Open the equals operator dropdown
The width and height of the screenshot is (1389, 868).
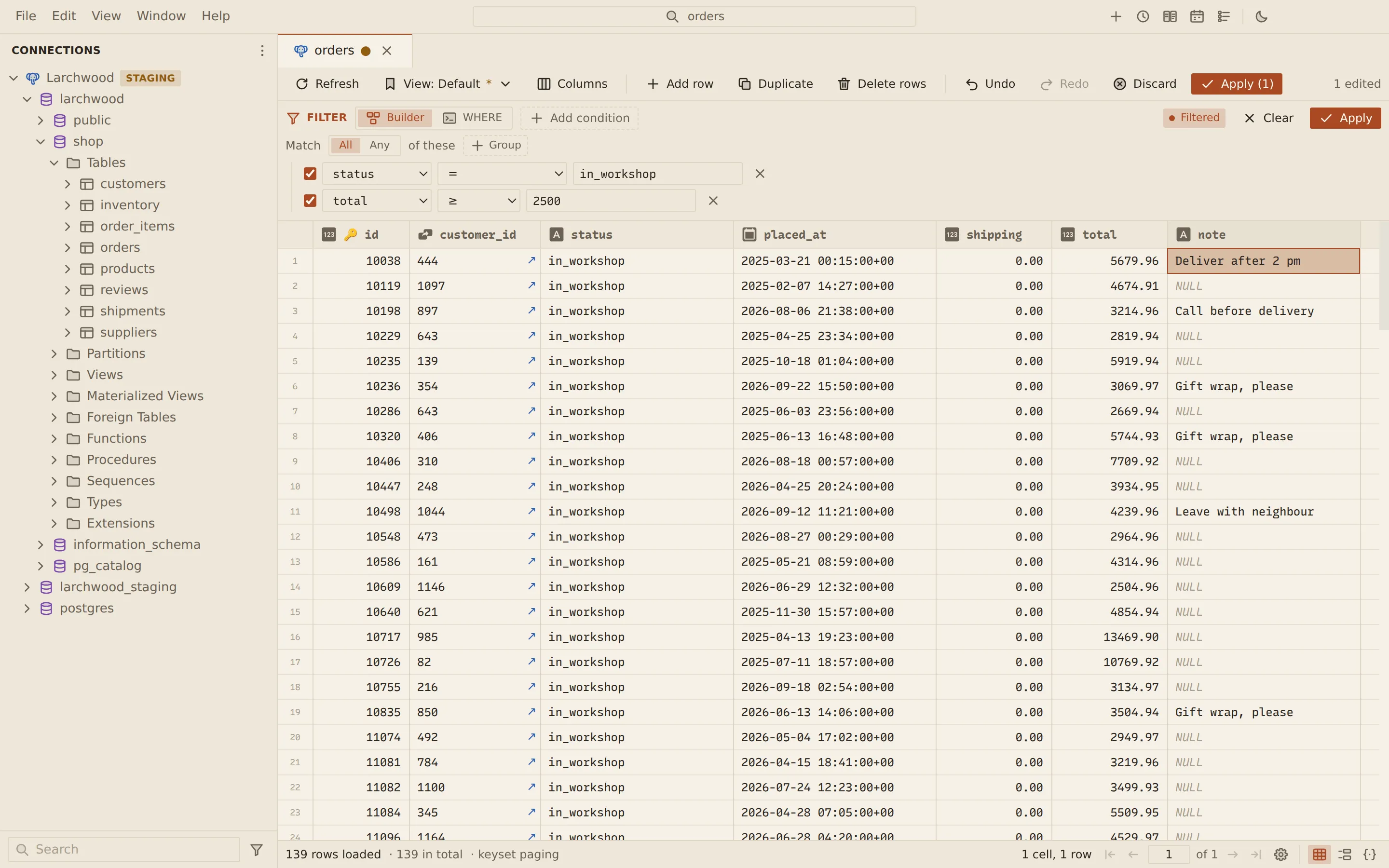tap(502, 174)
